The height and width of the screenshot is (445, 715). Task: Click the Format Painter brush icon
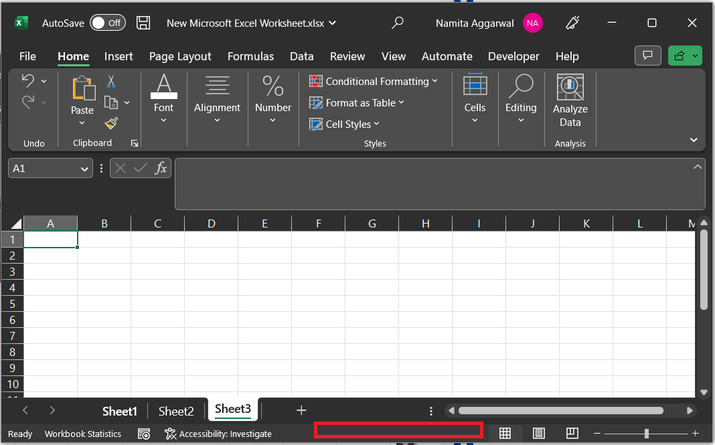111,123
